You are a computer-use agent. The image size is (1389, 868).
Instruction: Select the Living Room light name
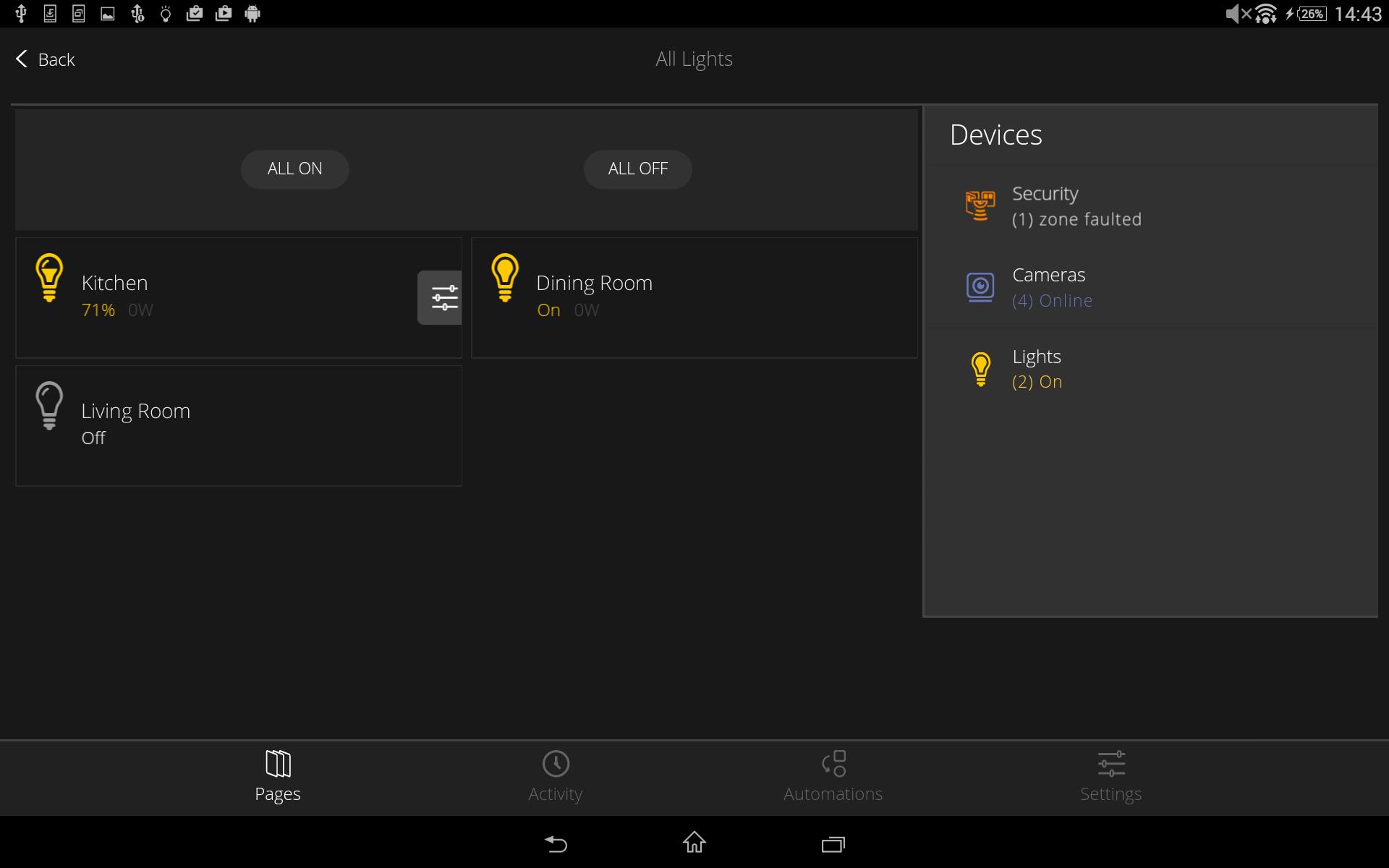tap(135, 412)
